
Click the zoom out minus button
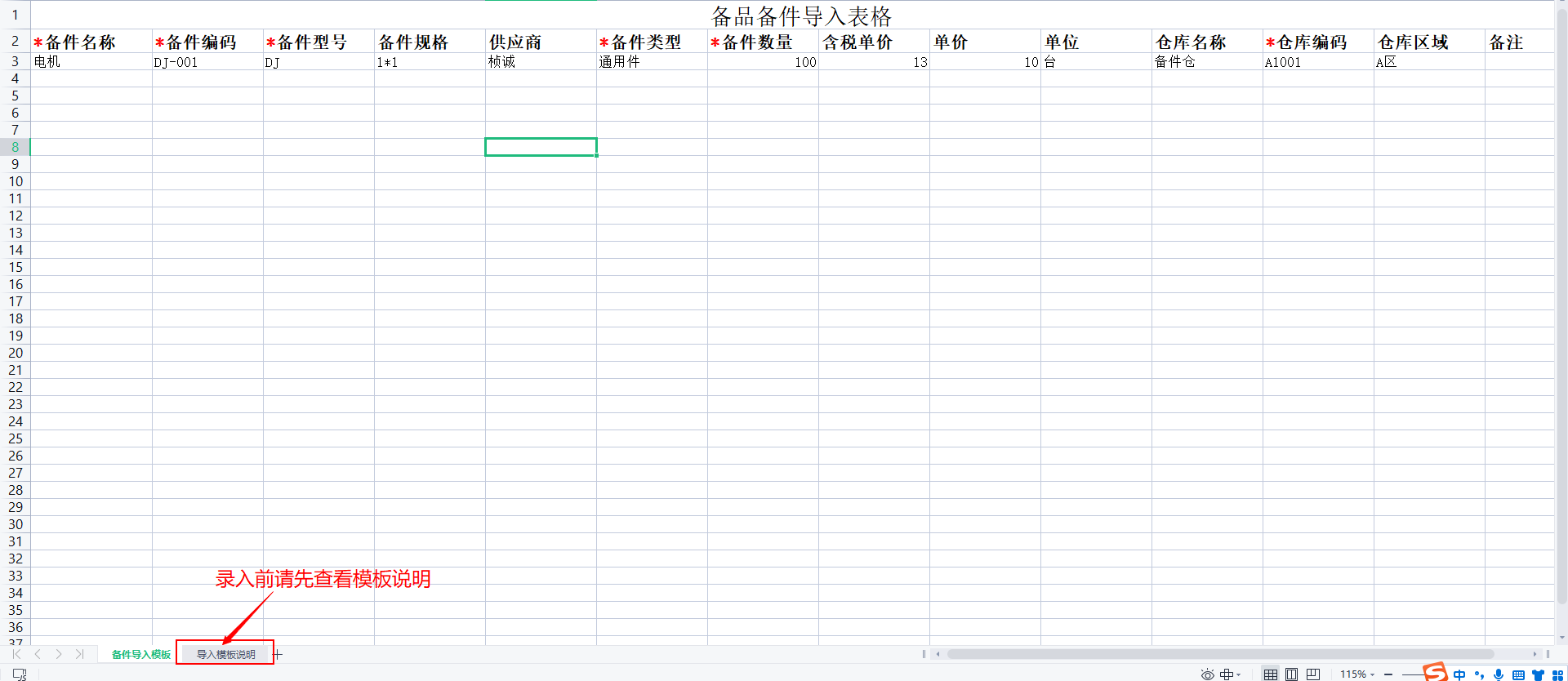pyautogui.click(x=1388, y=674)
